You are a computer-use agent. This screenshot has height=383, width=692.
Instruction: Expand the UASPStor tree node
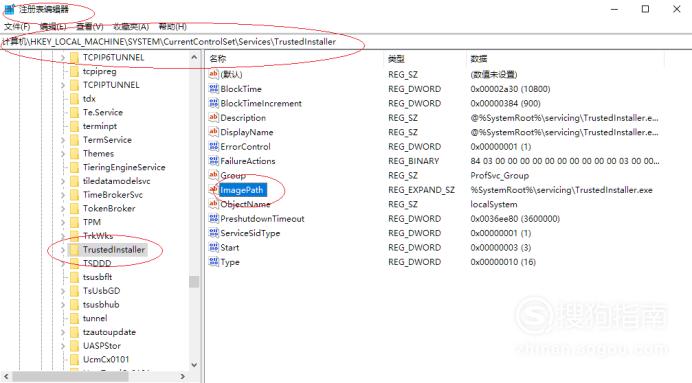pyautogui.click(x=62, y=345)
